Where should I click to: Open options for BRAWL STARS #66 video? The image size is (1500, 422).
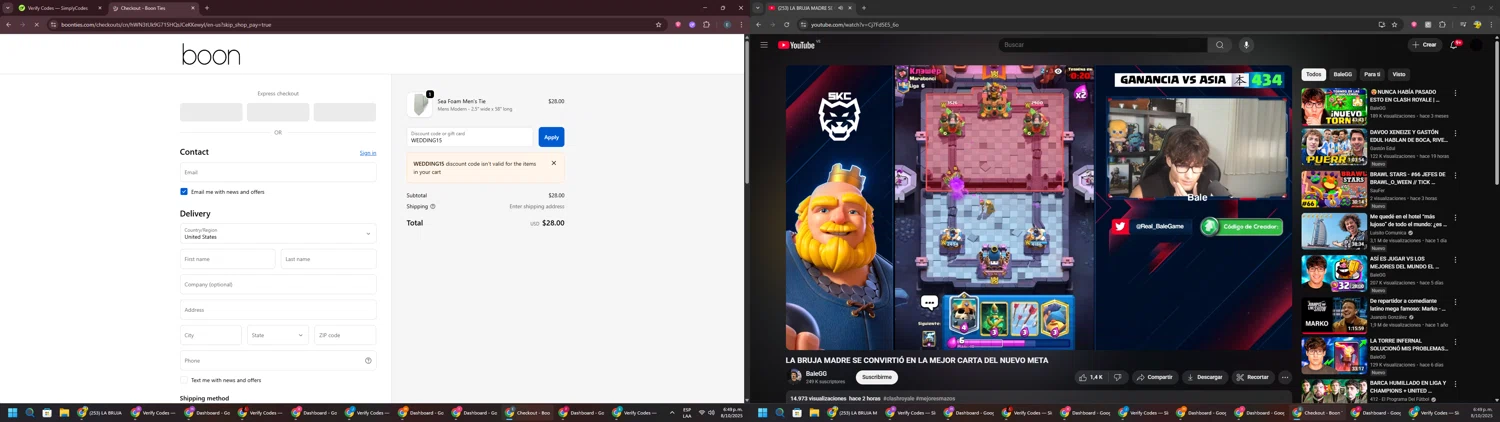tap(1455, 175)
